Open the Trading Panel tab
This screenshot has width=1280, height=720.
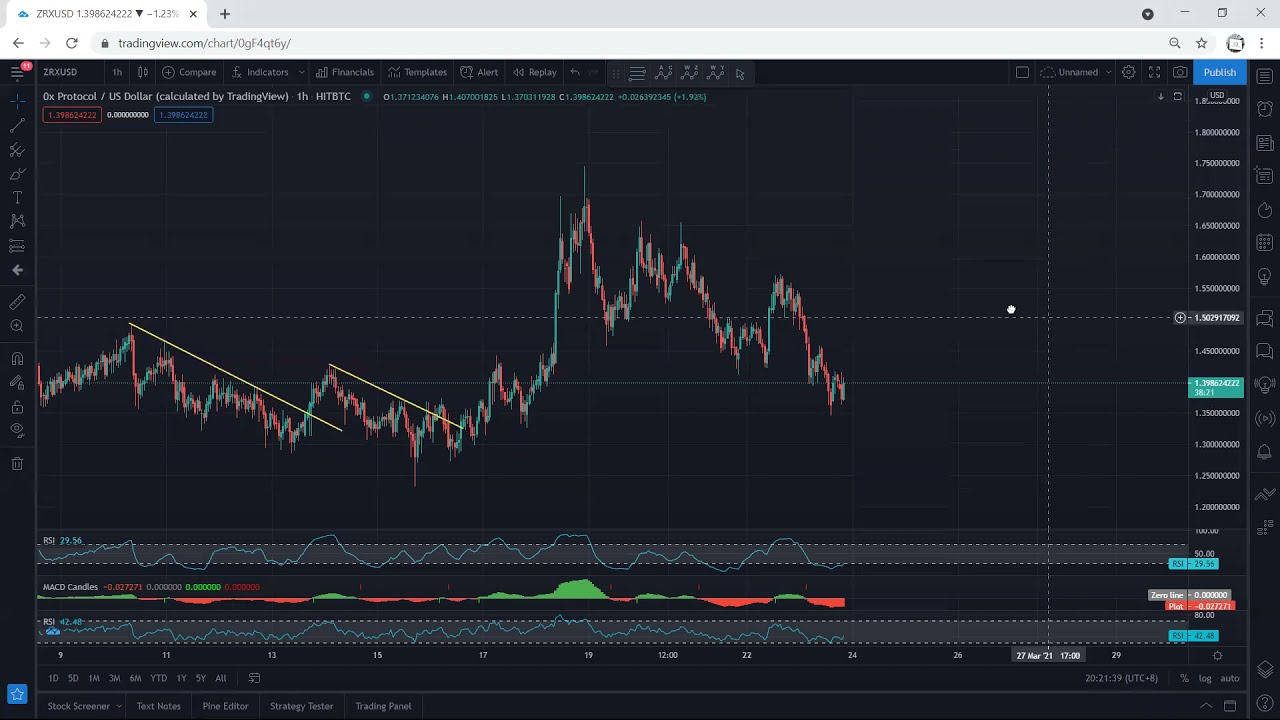(383, 706)
